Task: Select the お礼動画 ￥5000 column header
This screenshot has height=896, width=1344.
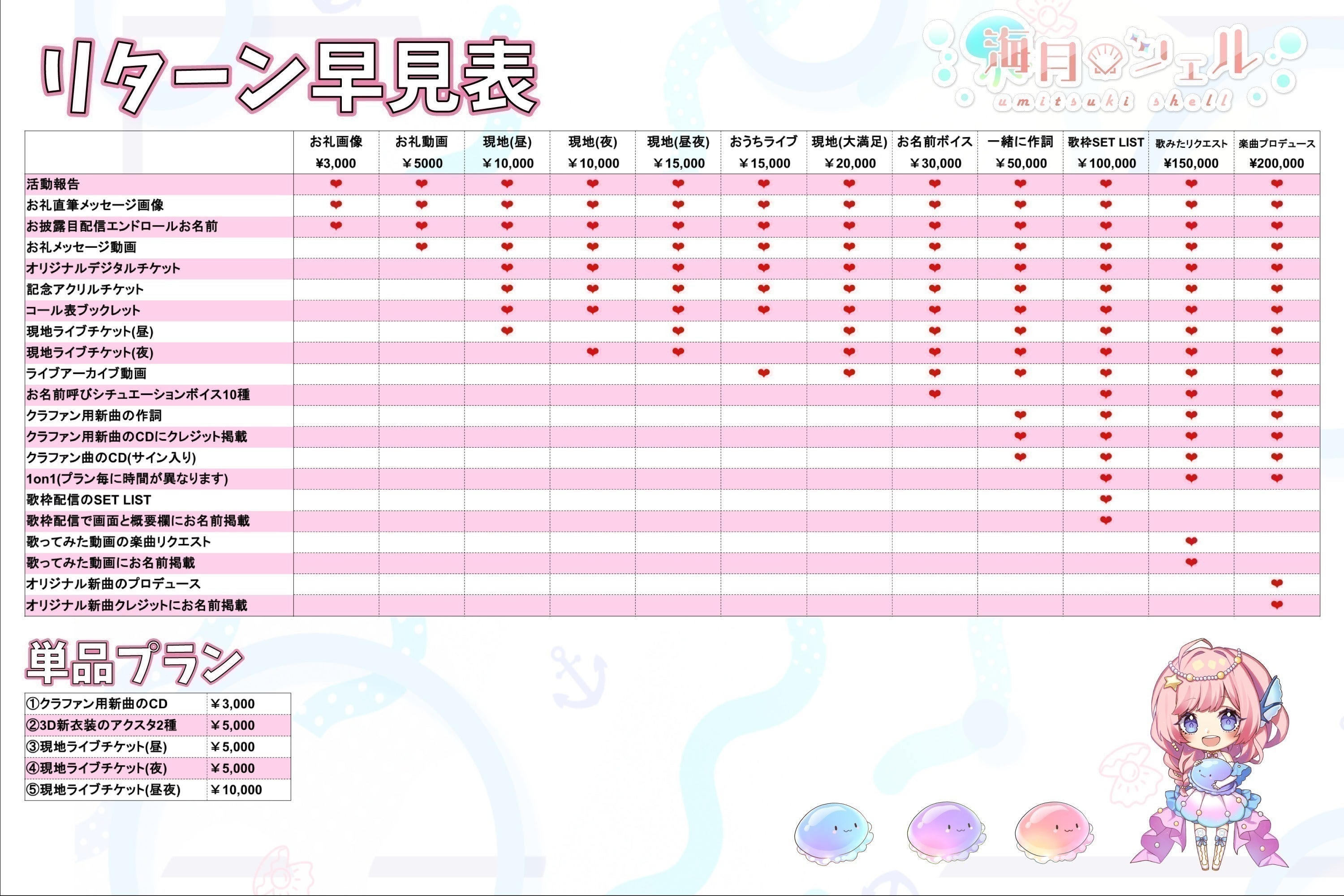Action: pos(422,152)
